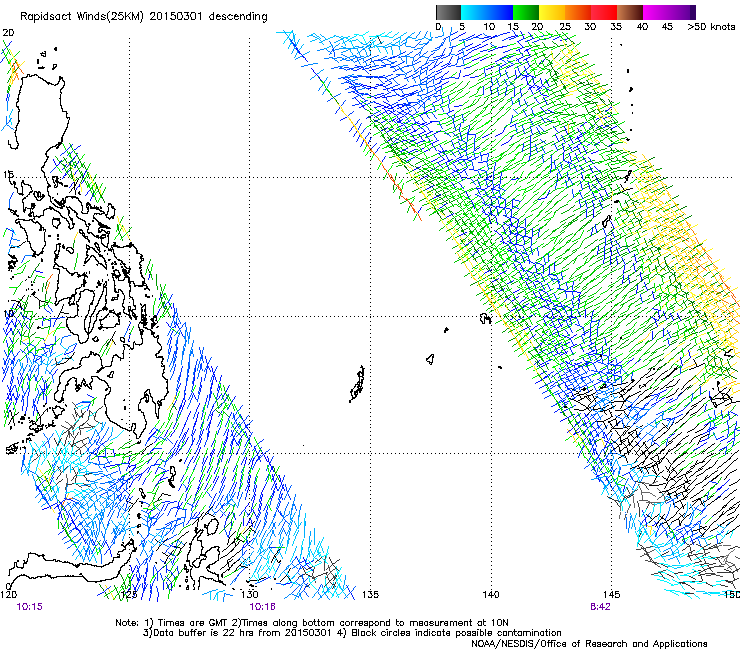
Task: Click the '35' legend scale label
Action: (616, 27)
